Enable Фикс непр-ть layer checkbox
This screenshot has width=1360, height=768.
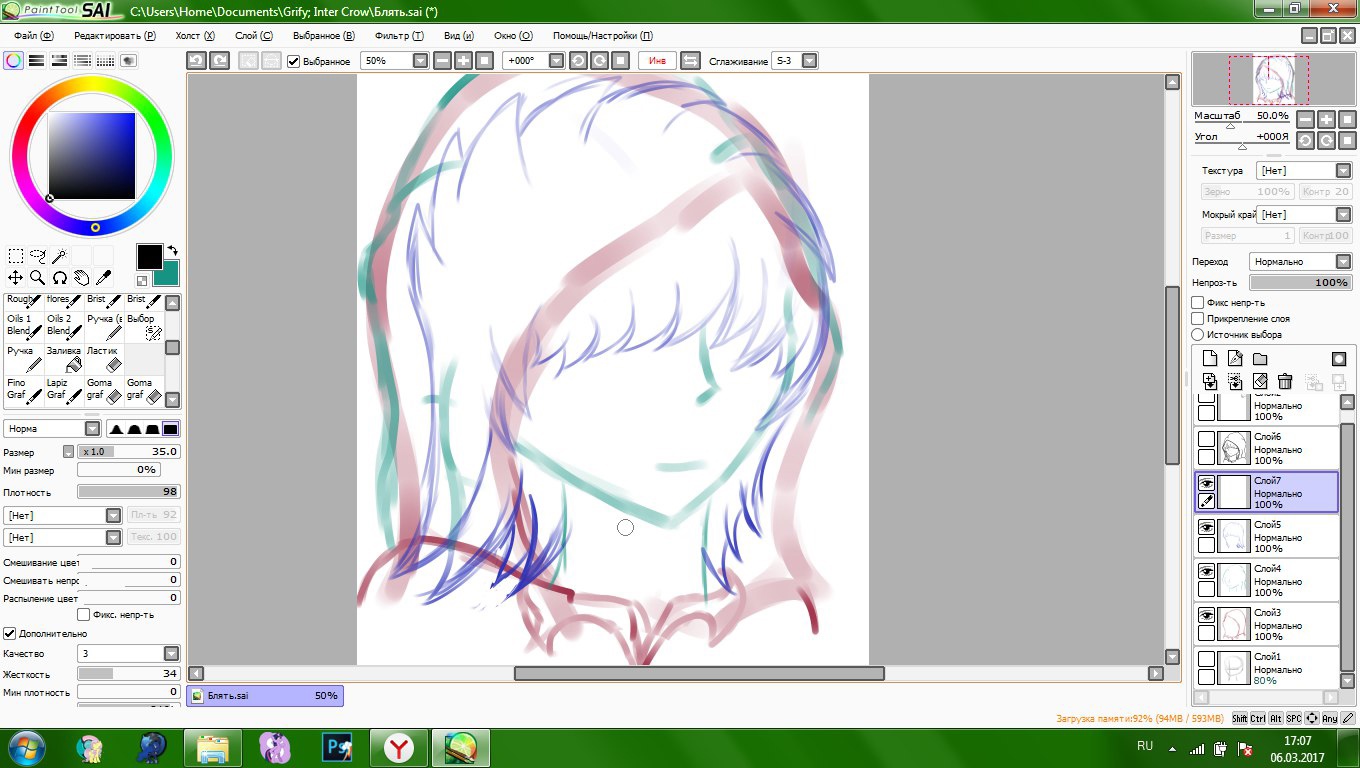pyautogui.click(x=1198, y=303)
